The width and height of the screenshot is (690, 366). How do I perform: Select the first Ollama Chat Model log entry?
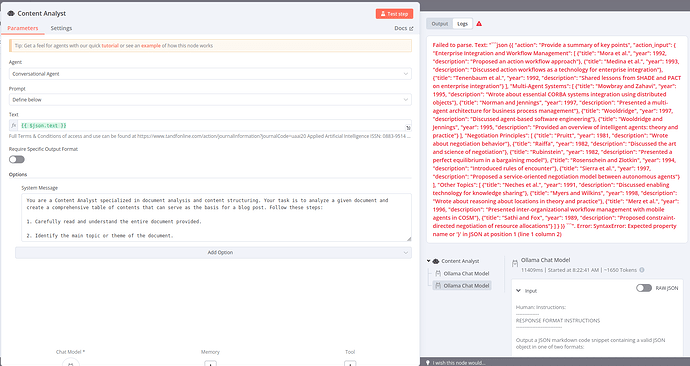(x=462, y=273)
